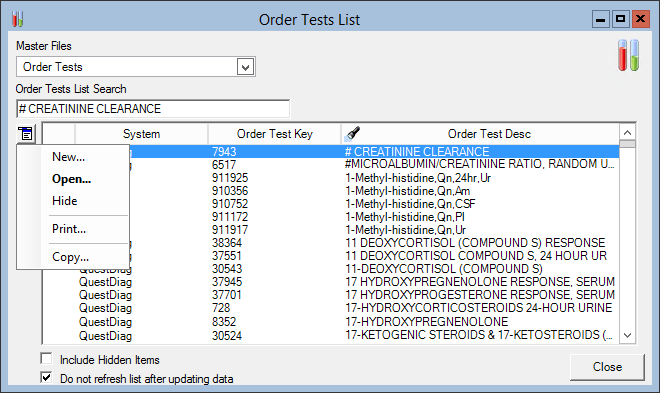Choose Hide from the context menu
This screenshot has width=660, height=393.
64,201
